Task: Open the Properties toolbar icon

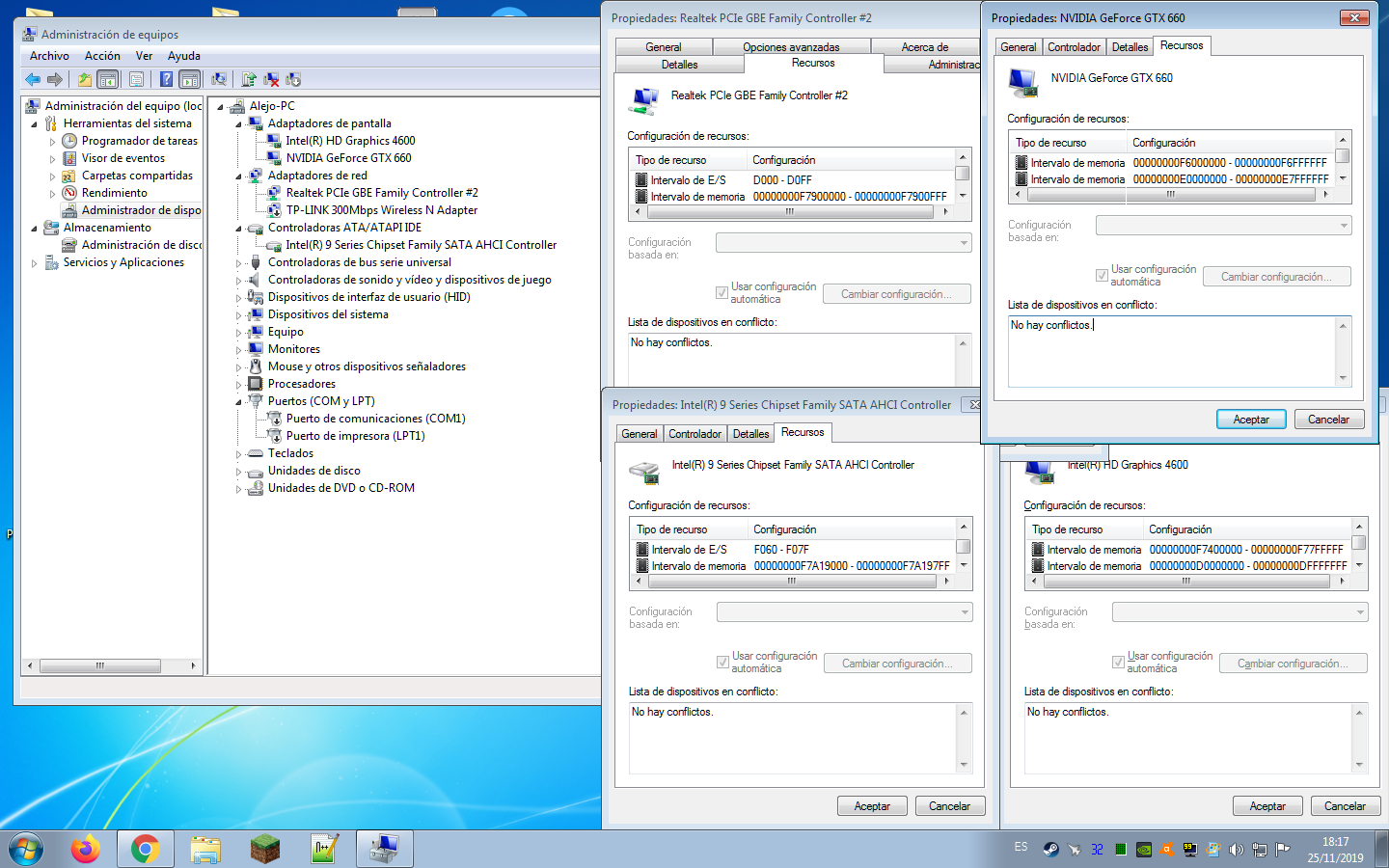Action: (136, 79)
